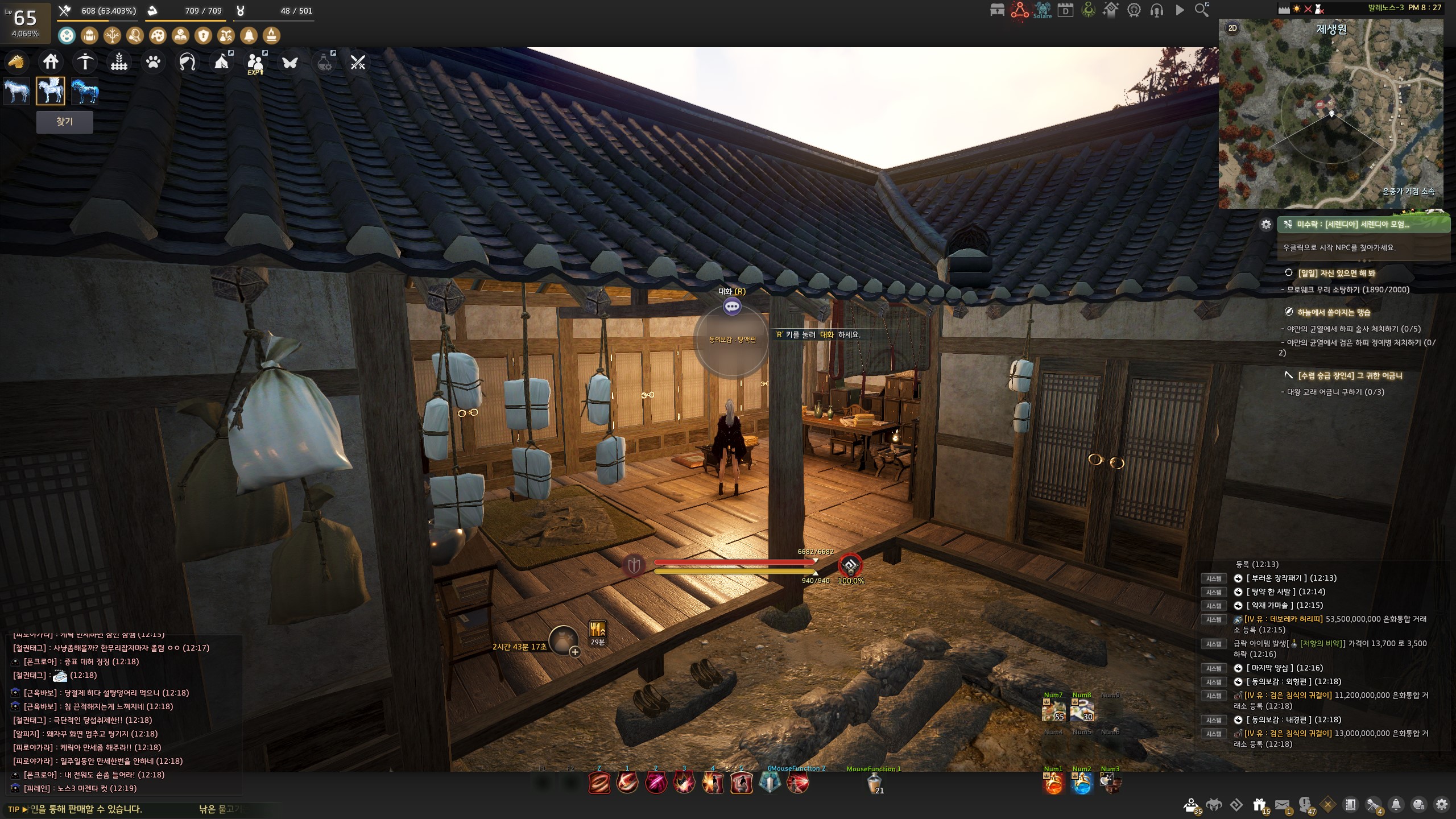Open quest widget gear settings
Screen dimensions: 1456x819
pyautogui.click(x=1266, y=225)
